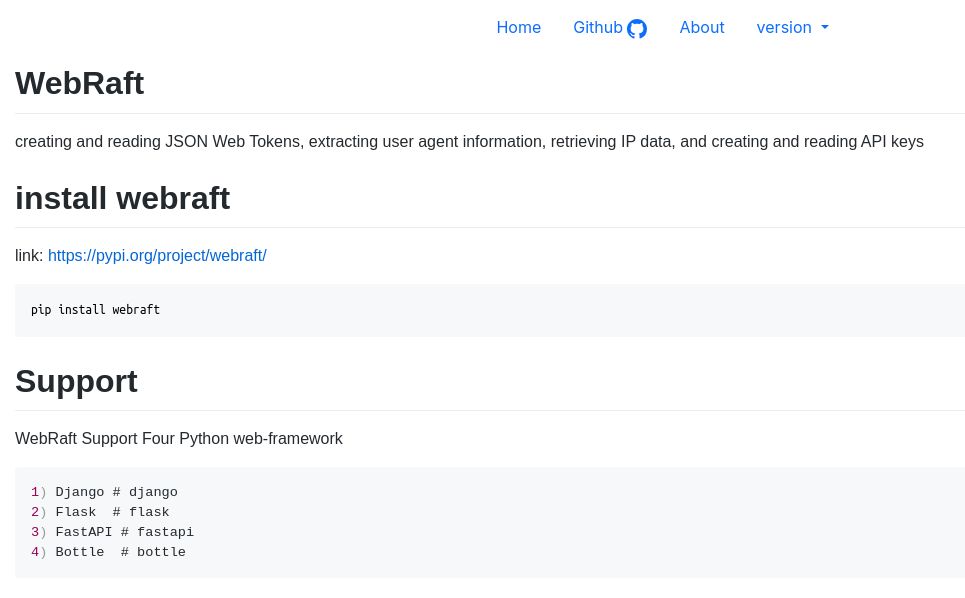965x598 pixels.
Task: Go to the About page
Action: click(702, 28)
